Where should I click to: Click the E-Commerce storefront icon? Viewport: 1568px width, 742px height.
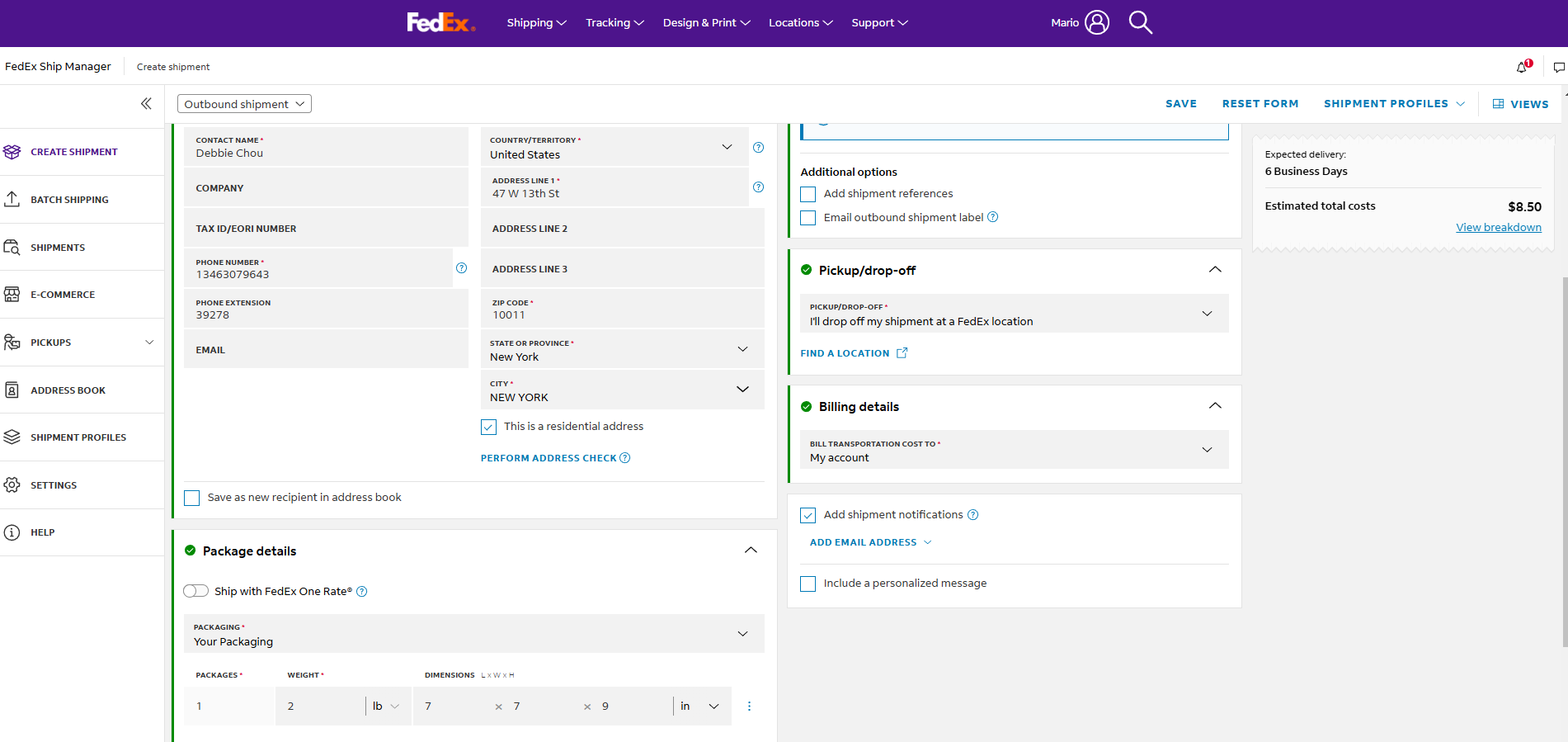click(12, 294)
